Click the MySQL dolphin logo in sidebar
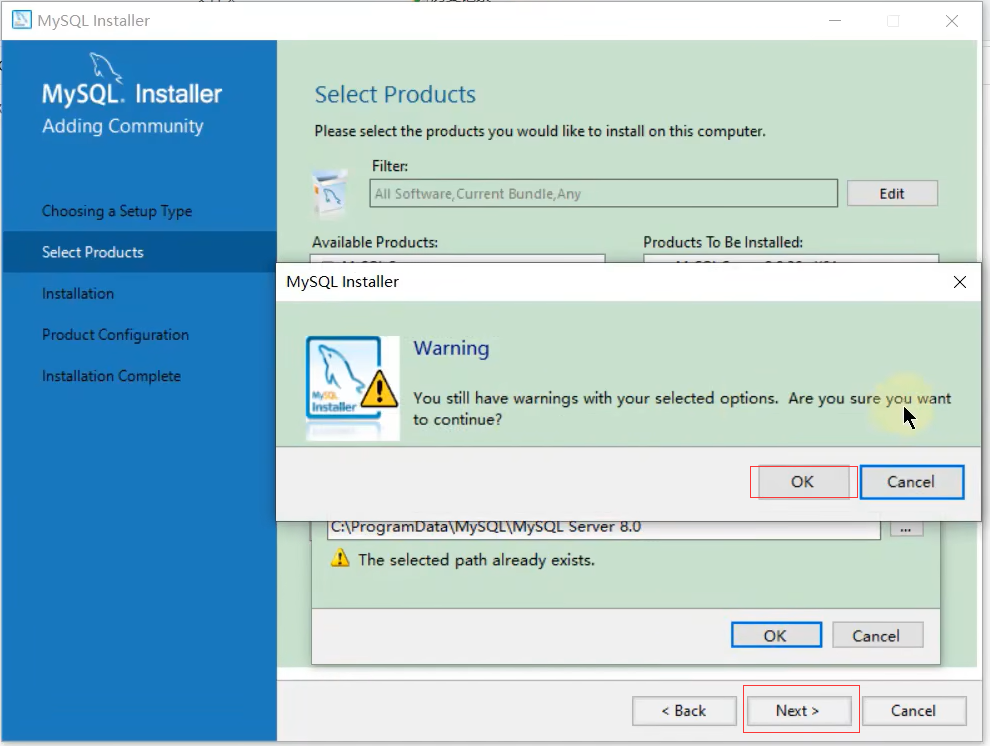 coord(106,72)
